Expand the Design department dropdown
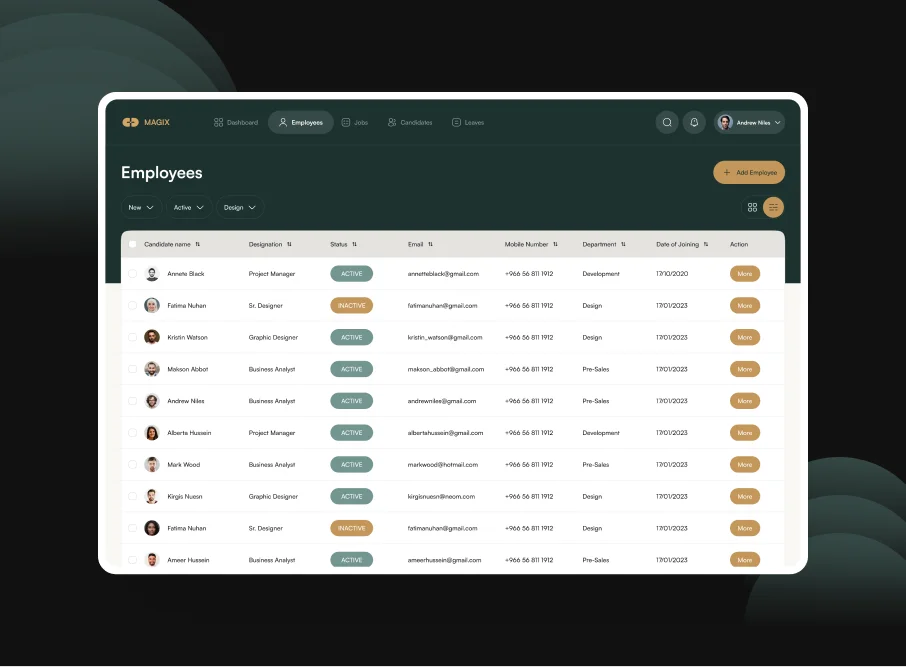The height and width of the screenshot is (667, 906). coord(239,207)
